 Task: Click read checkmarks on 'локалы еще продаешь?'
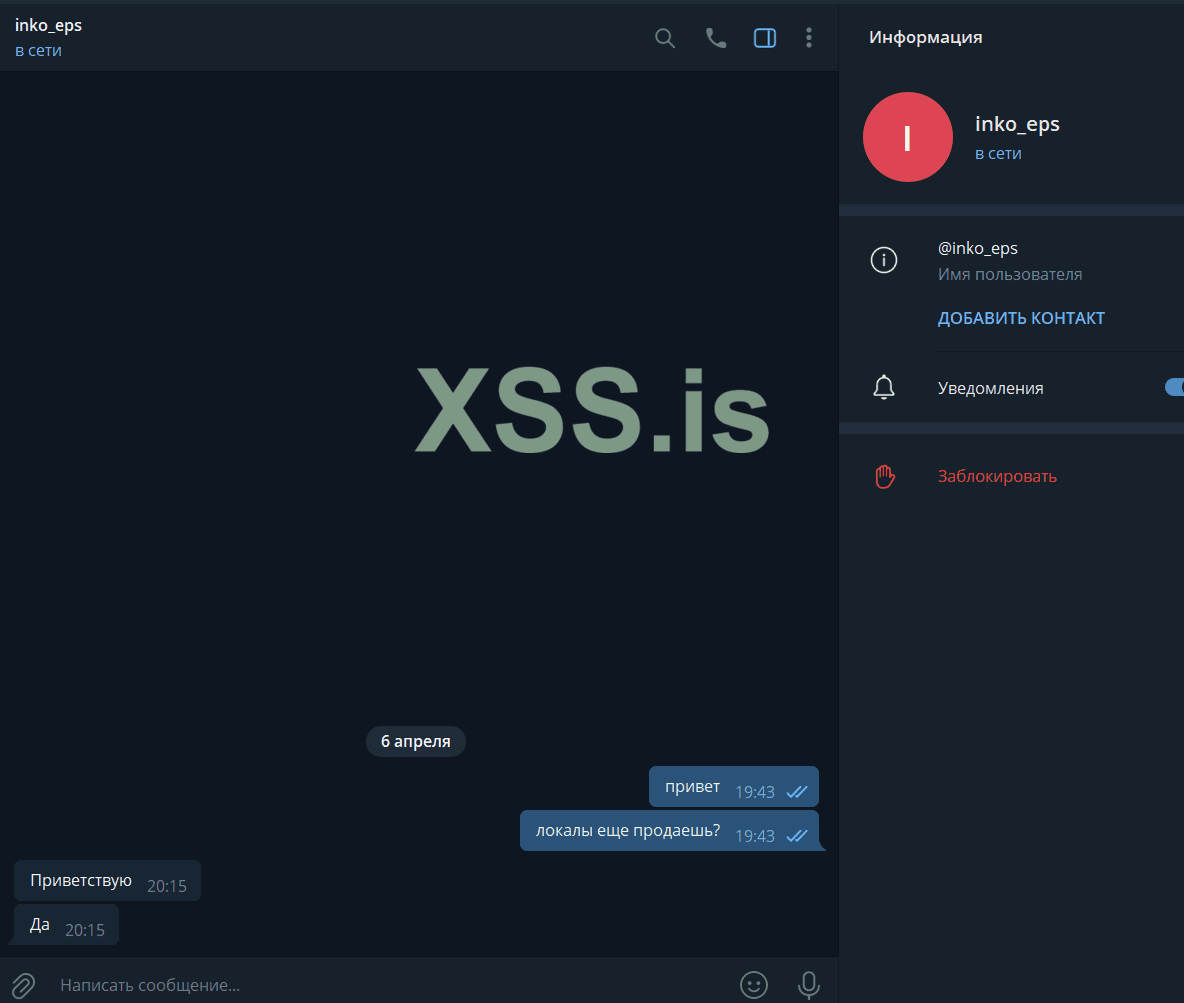797,835
